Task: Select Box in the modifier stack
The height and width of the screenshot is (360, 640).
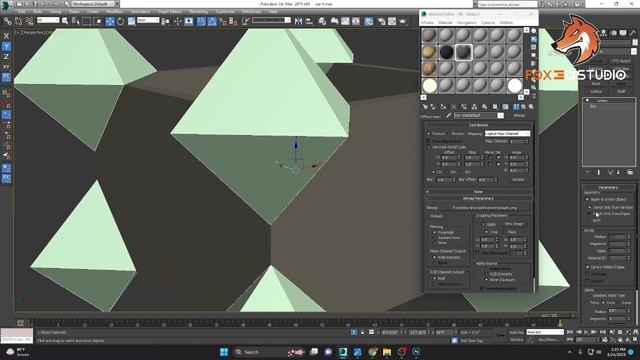Action: (x=593, y=106)
